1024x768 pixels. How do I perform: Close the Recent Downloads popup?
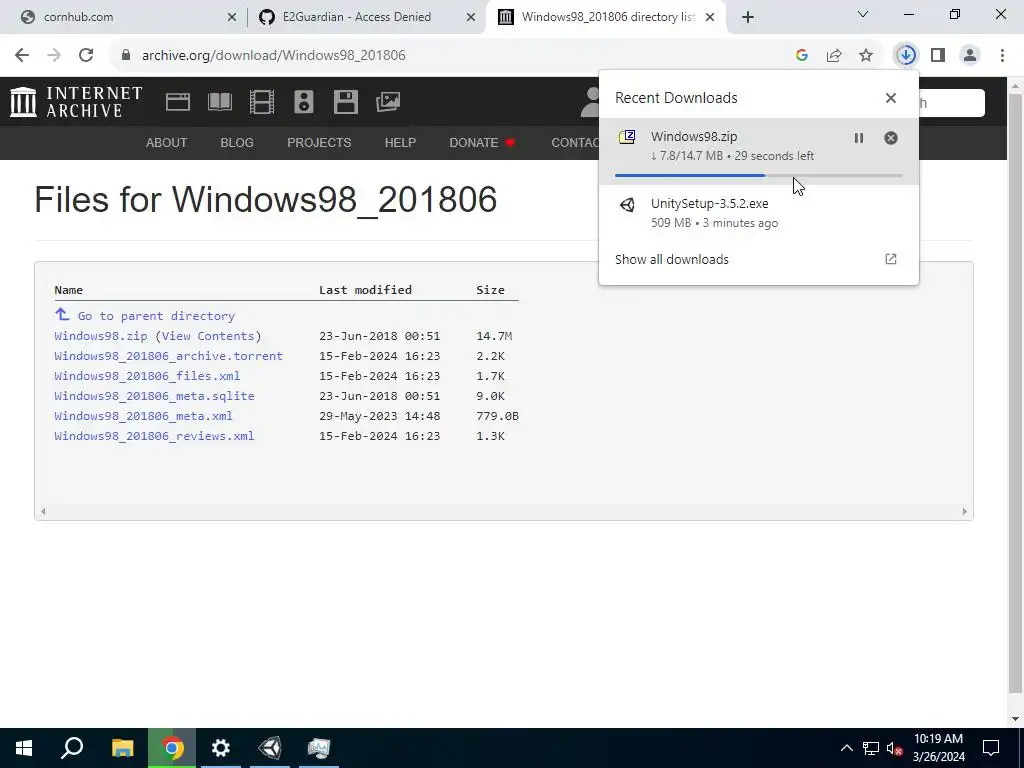click(891, 98)
